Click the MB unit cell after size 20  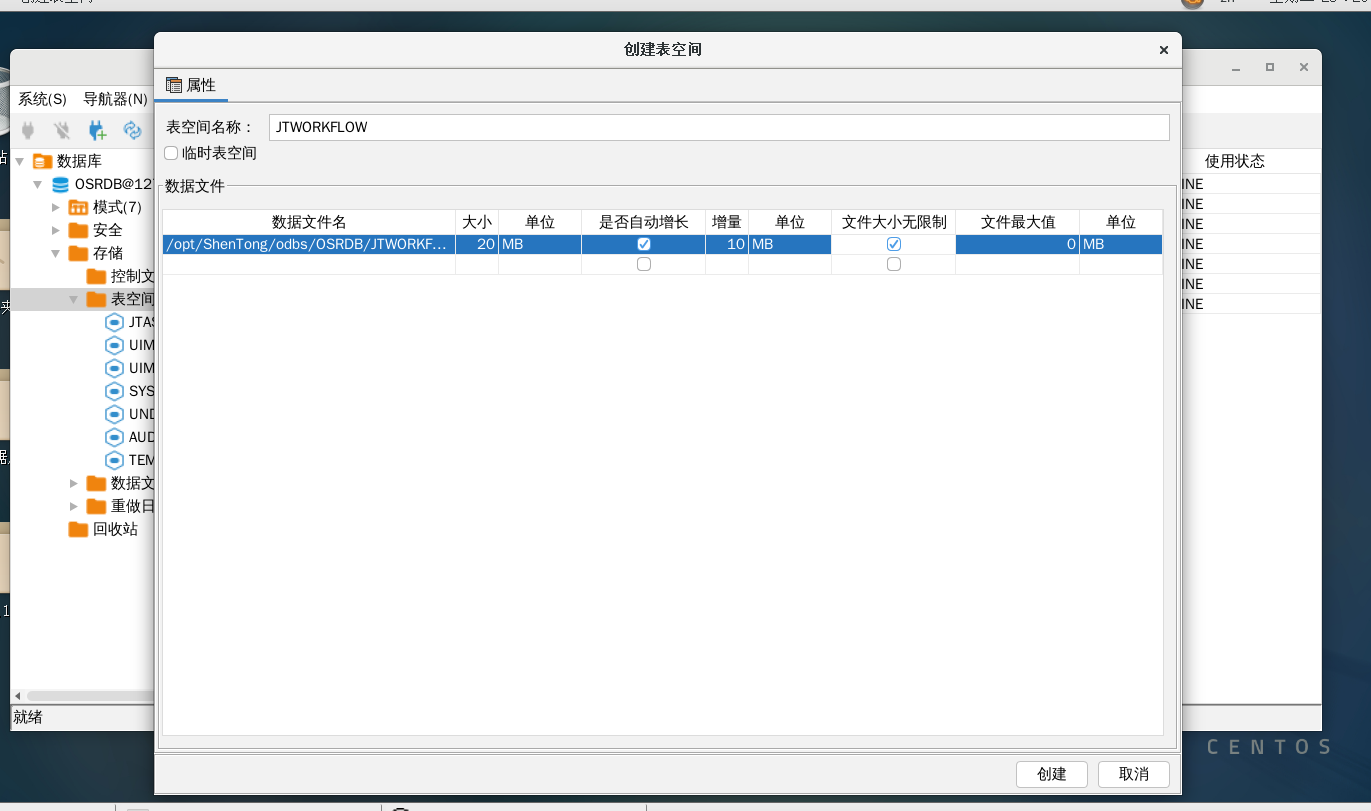click(540, 244)
